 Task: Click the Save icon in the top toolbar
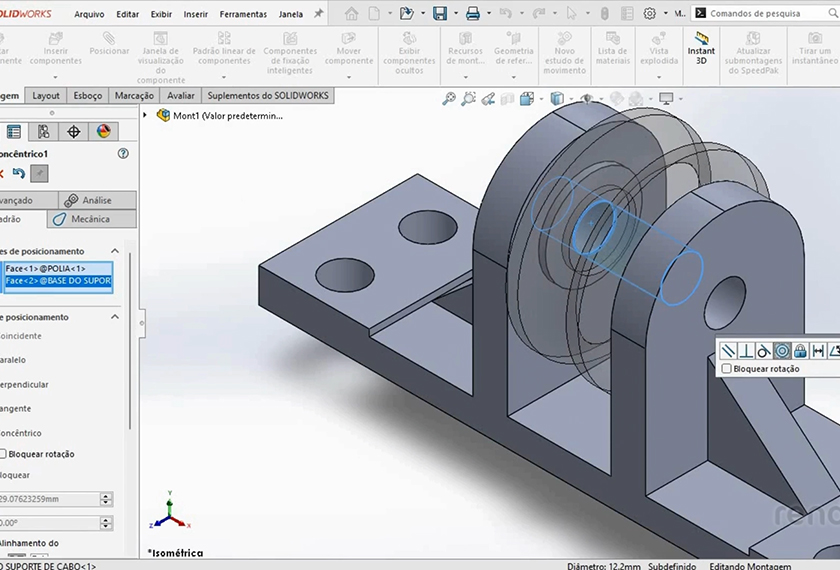(439, 14)
